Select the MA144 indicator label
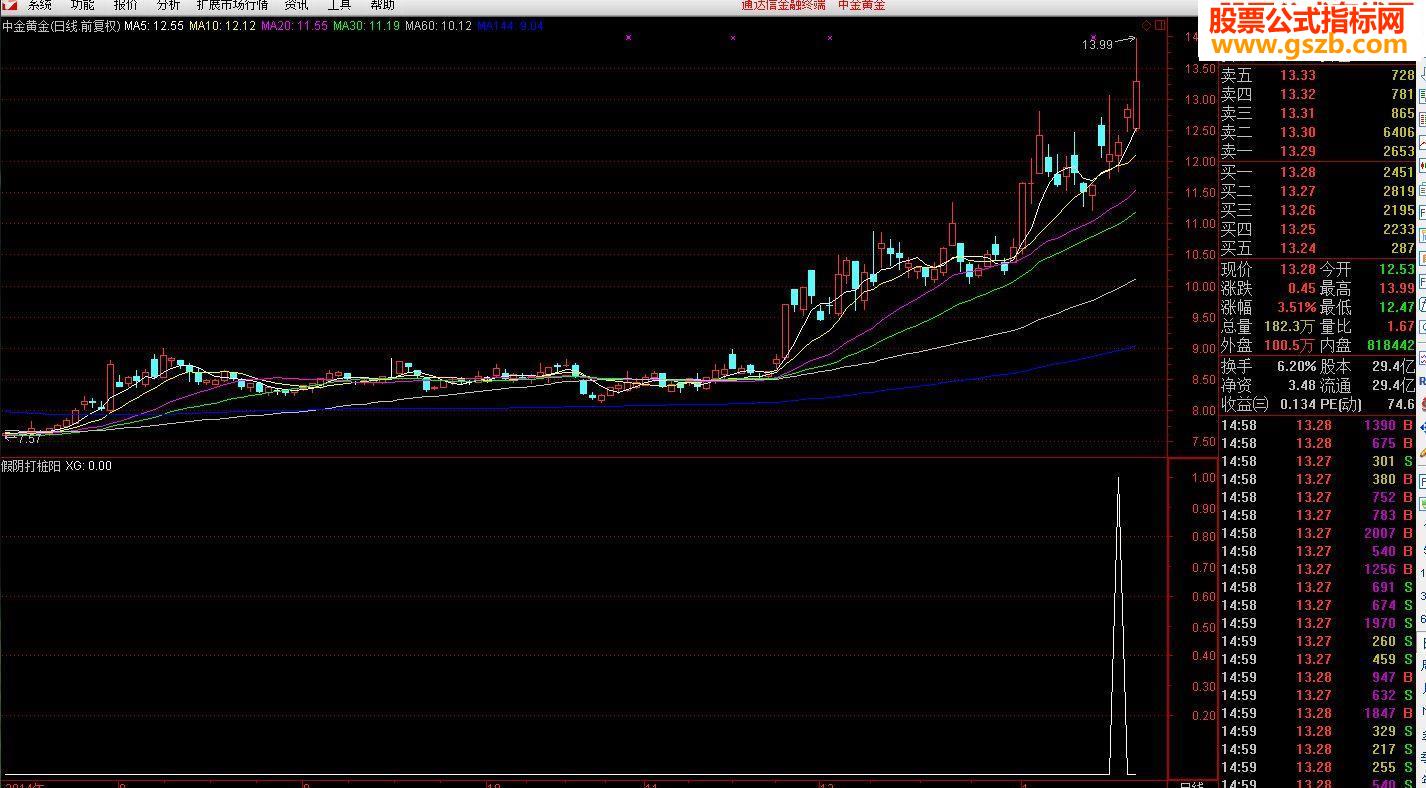The image size is (1426, 788). [510, 27]
